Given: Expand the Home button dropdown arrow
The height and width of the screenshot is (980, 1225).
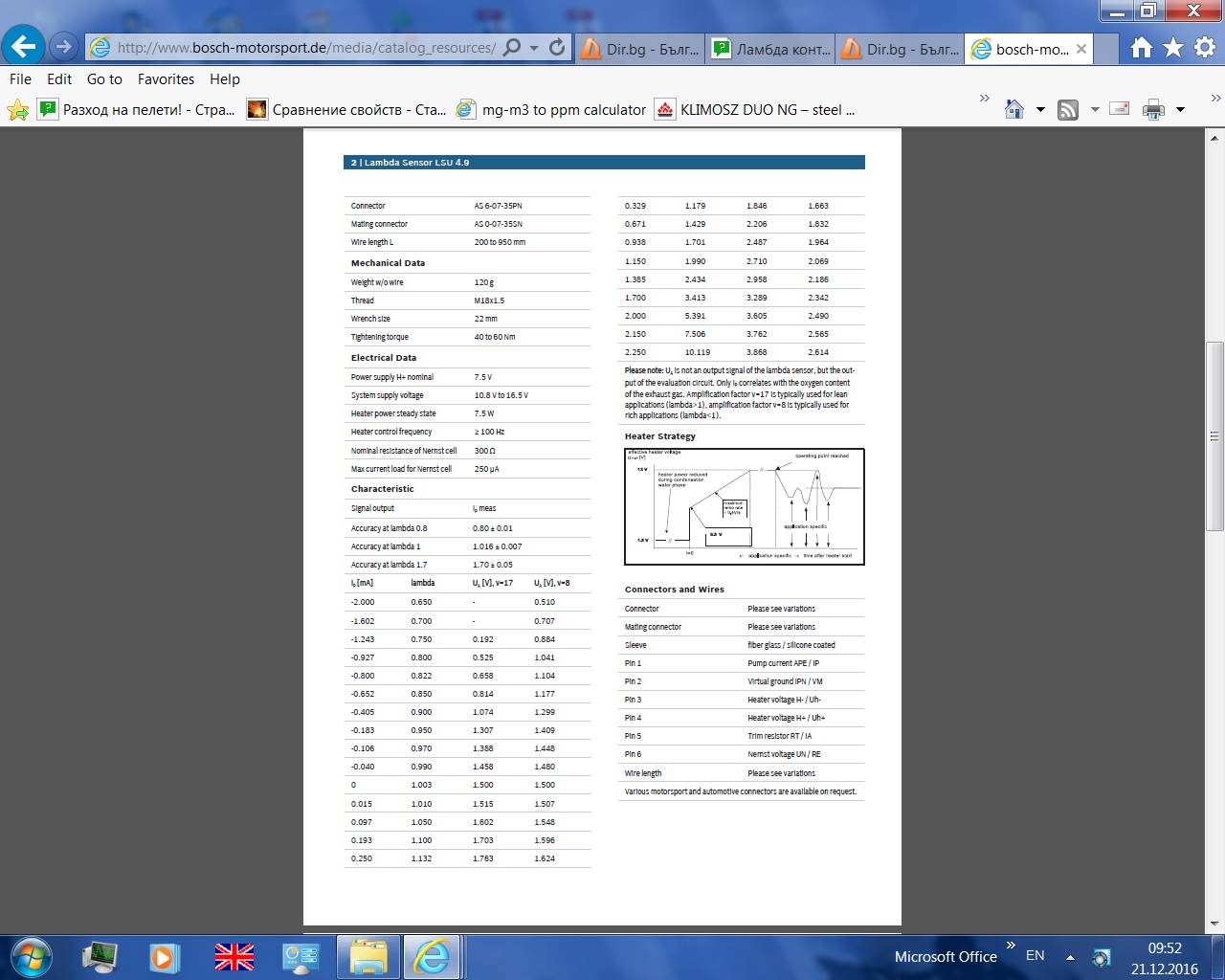Looking at the screenshot, I should [1040, 110].
